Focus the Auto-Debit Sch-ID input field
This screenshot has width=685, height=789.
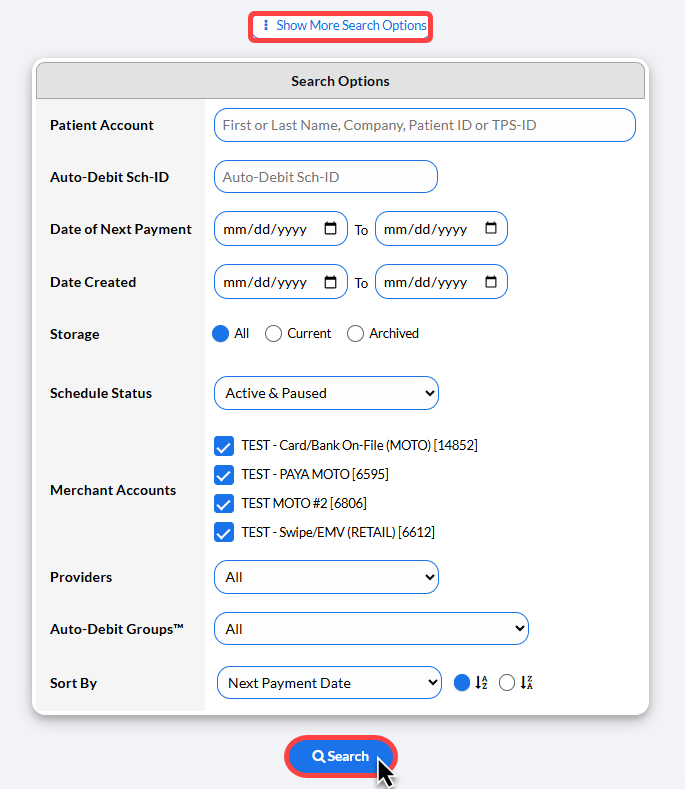point(326,177)
